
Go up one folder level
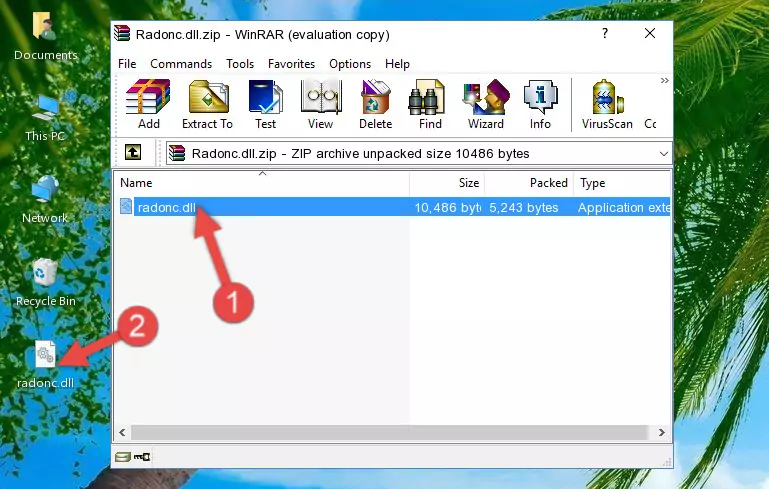coord(133,153)
